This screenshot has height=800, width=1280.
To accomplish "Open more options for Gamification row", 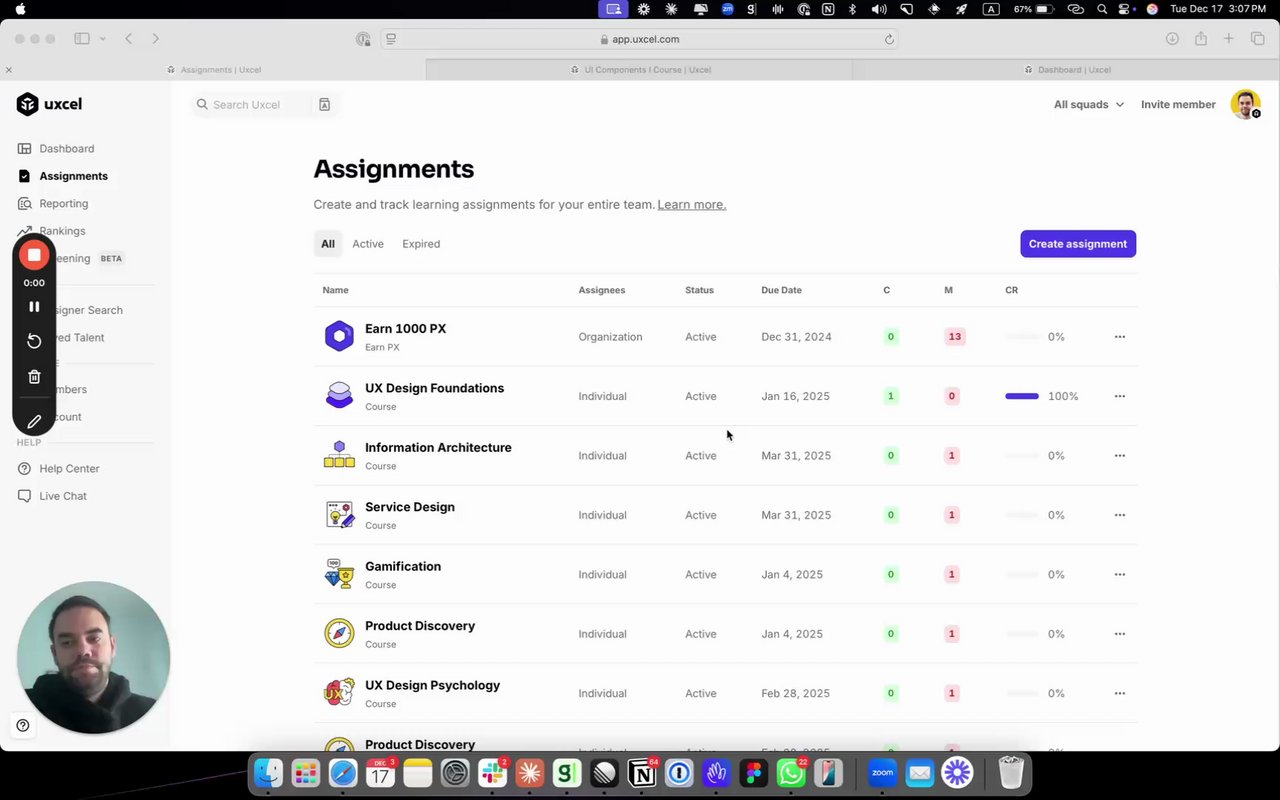I will pos(1119,574).
